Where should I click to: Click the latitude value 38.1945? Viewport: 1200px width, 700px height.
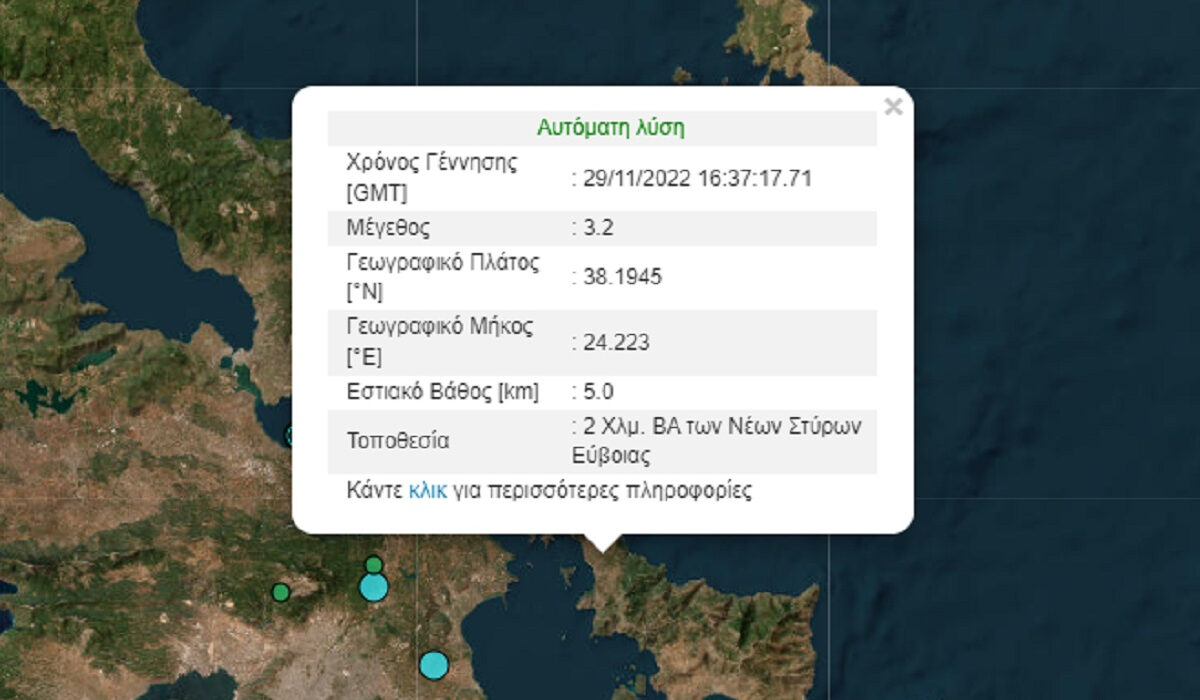(x=621, y=277)
